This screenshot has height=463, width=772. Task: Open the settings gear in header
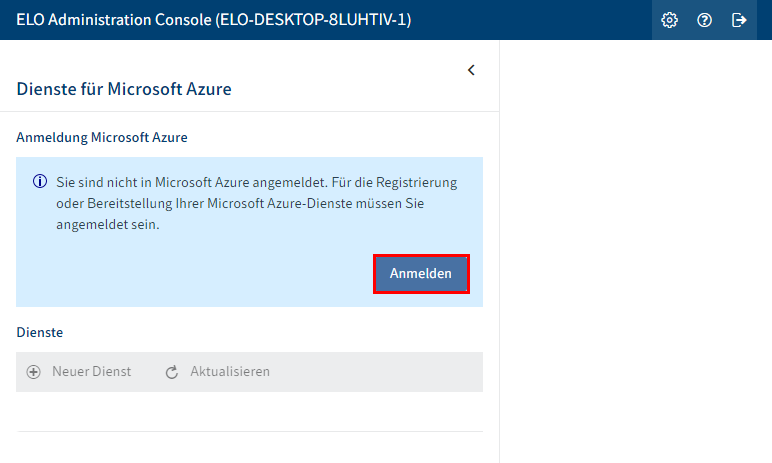[x=669, y=20]
